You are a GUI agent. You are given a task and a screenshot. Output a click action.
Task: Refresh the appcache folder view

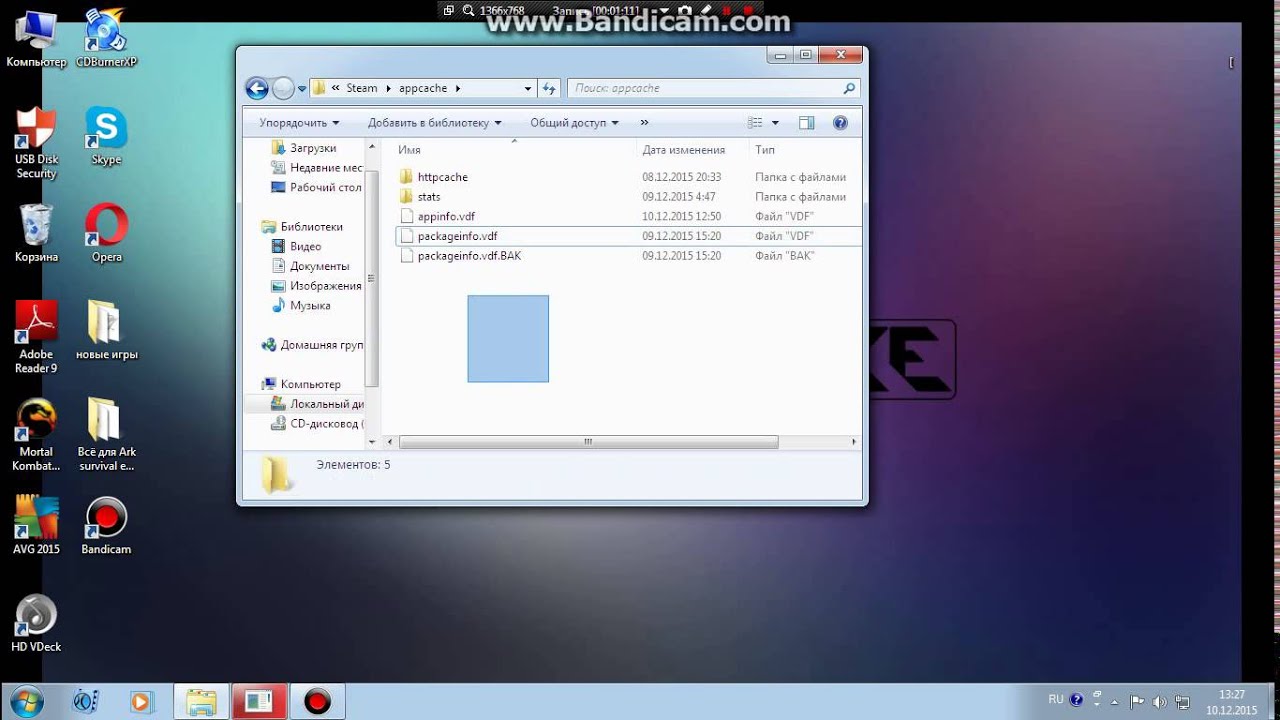point(549,88)
